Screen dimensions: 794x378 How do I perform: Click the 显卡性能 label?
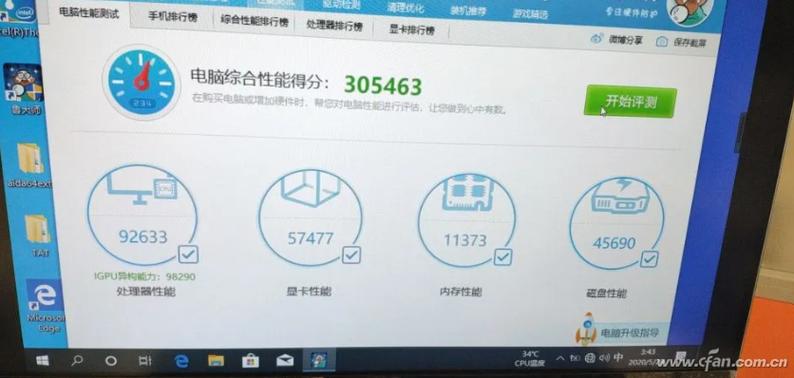pos(308,291)
